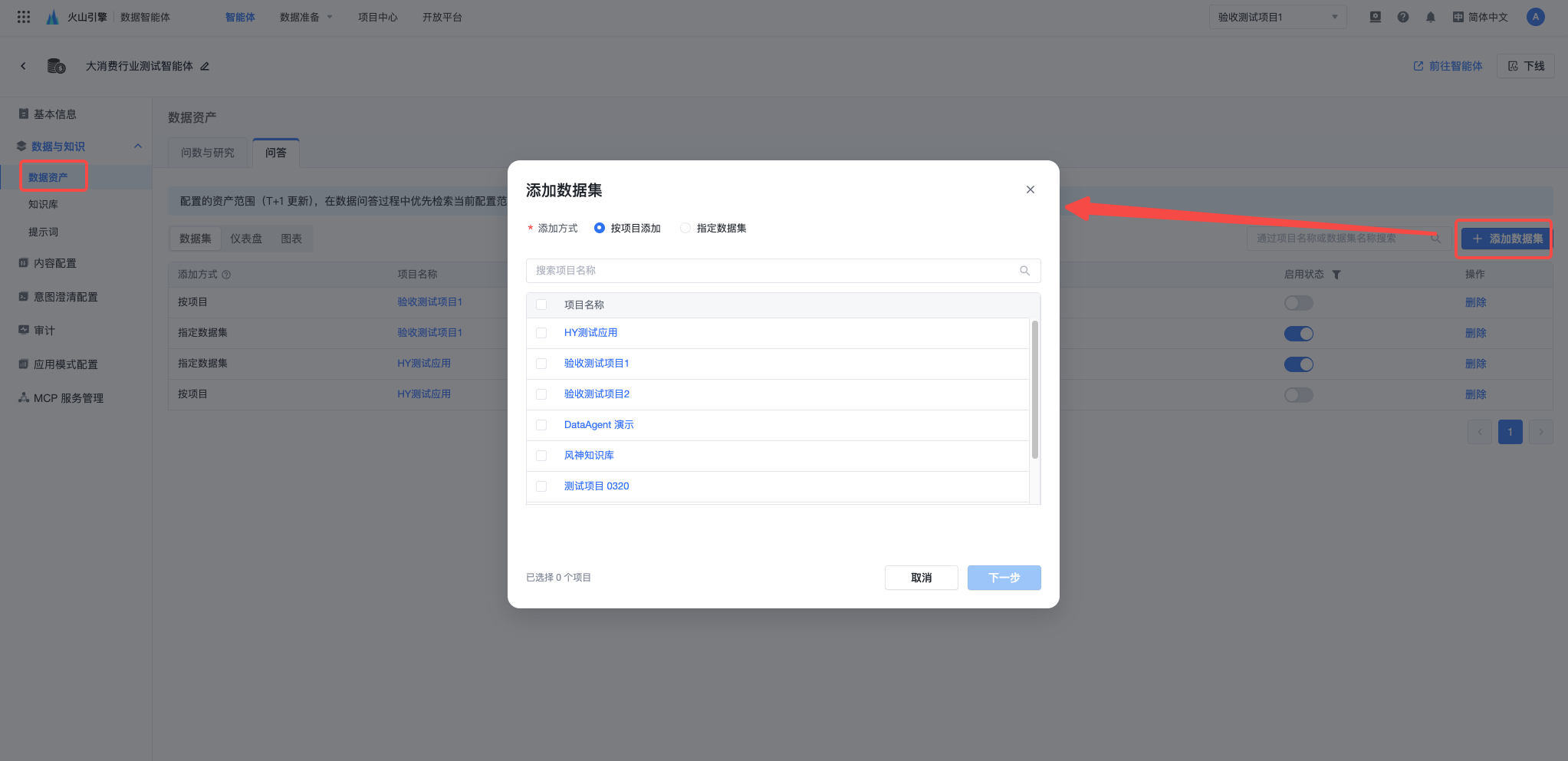Enable the toggle for 按项目 验收测试项目1 row
1568x761 pixels.
(1299, 303)
